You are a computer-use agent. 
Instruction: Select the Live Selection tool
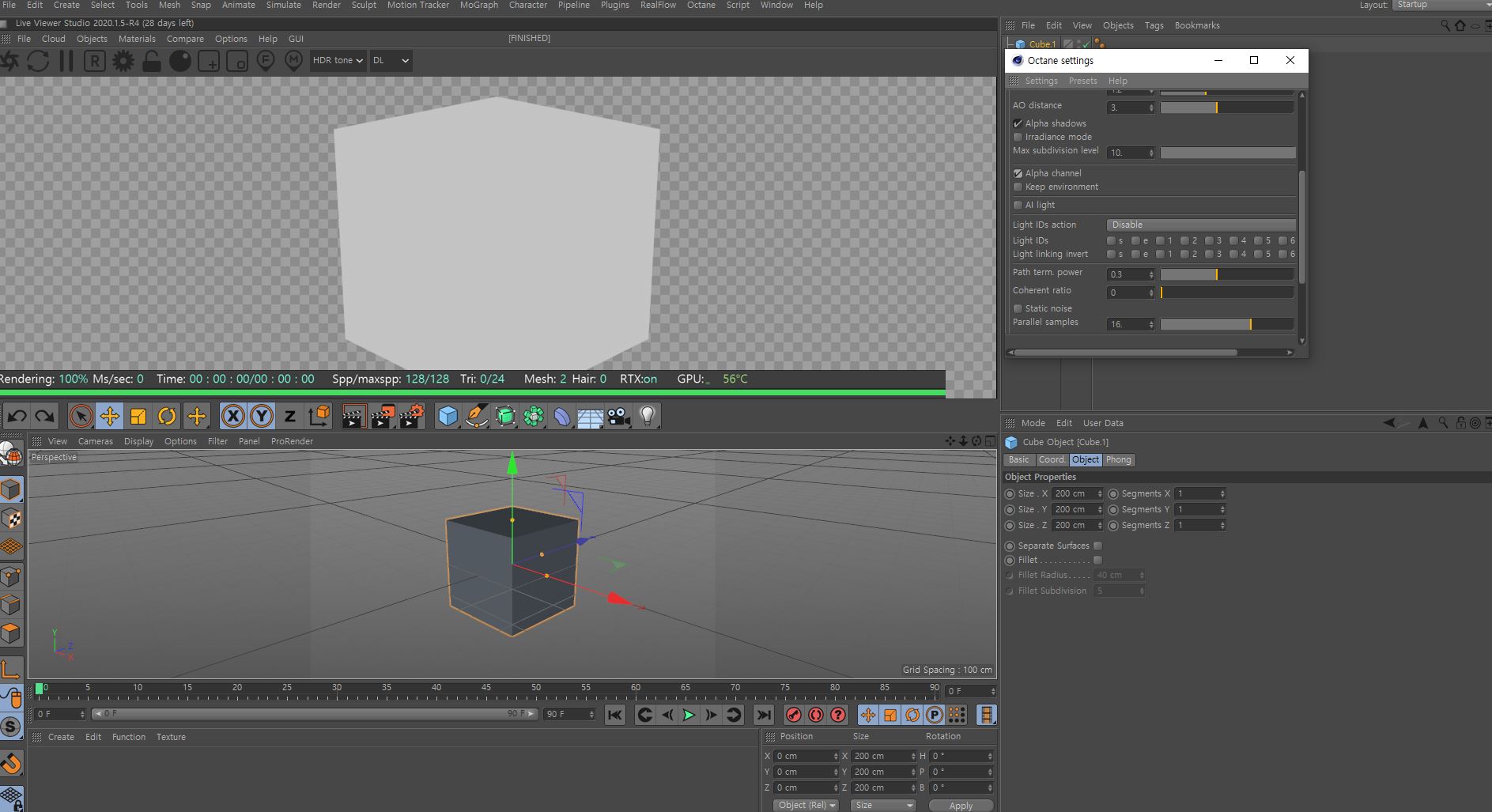81,416
